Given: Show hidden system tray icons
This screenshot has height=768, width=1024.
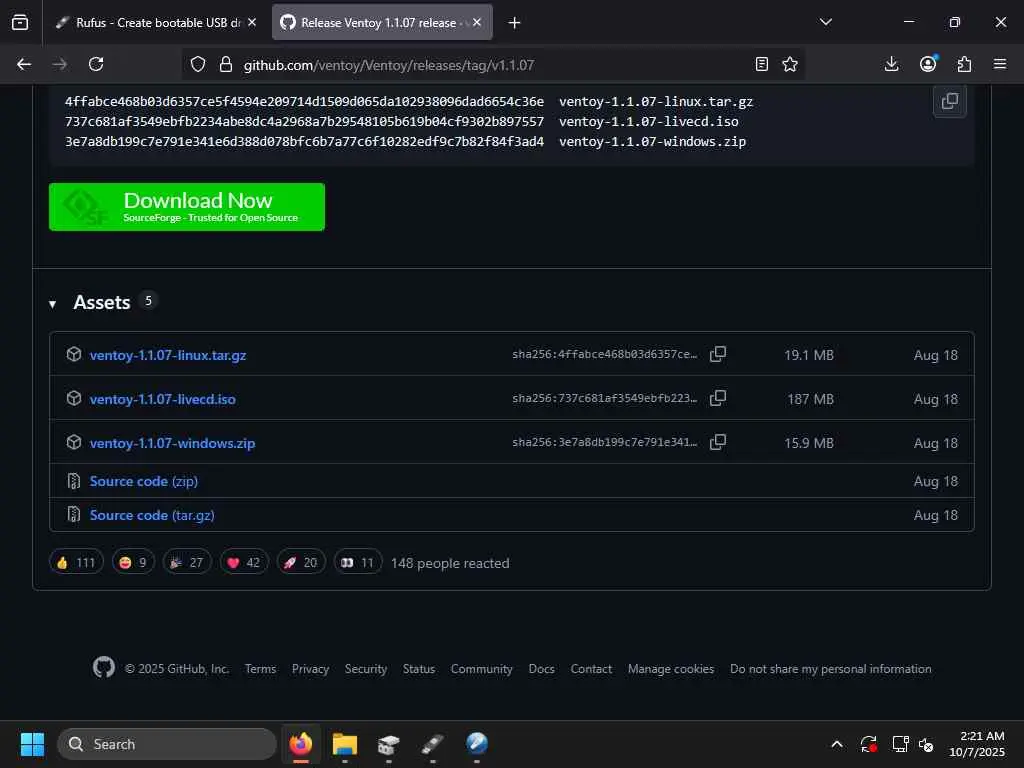Looking at the screenshot, I should pyautogui.click(x=837, y=744).
